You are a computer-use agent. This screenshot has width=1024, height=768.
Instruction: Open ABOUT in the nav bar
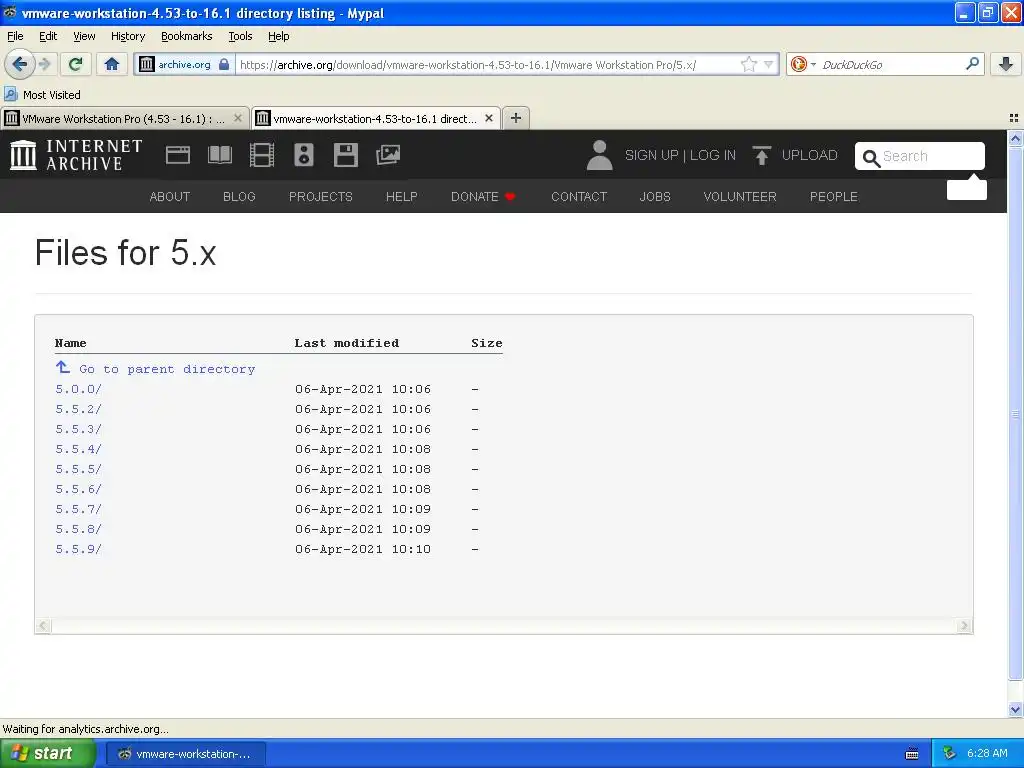[170, 197]
